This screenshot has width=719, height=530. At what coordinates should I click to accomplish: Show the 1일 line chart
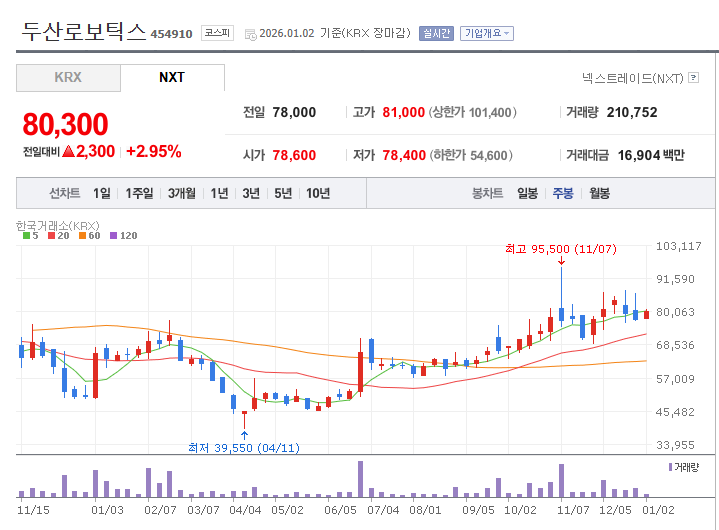(102, 193)
